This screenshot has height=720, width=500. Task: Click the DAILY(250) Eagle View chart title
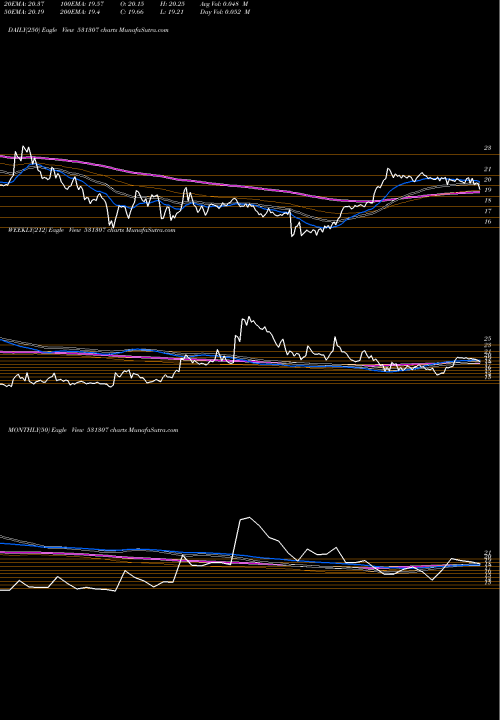(88, 30)
